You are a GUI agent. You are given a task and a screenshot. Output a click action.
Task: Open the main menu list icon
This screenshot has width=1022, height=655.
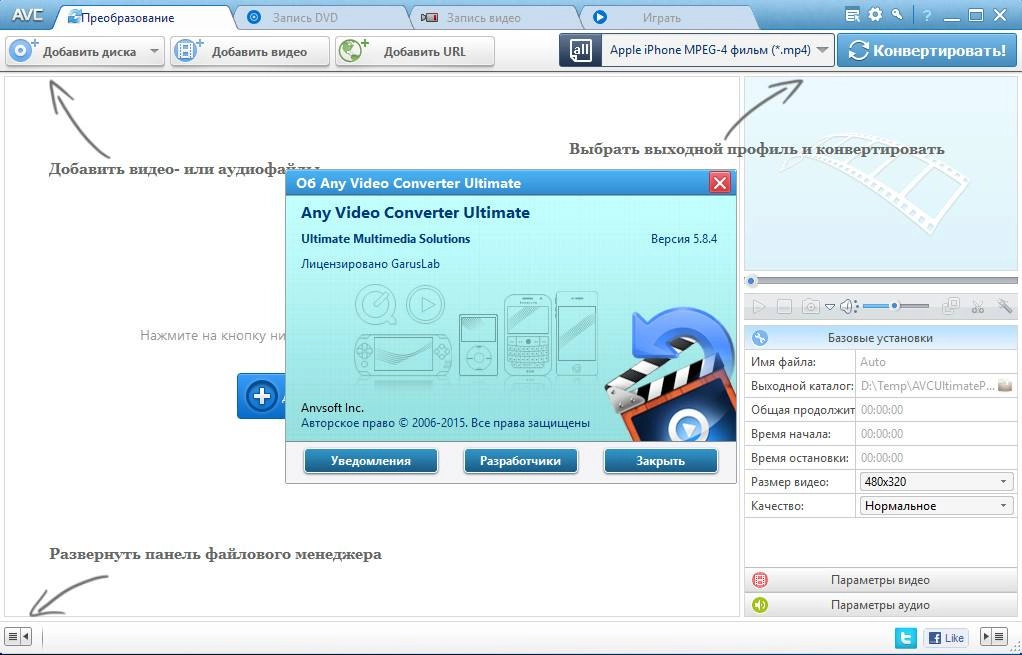point(852,15)
